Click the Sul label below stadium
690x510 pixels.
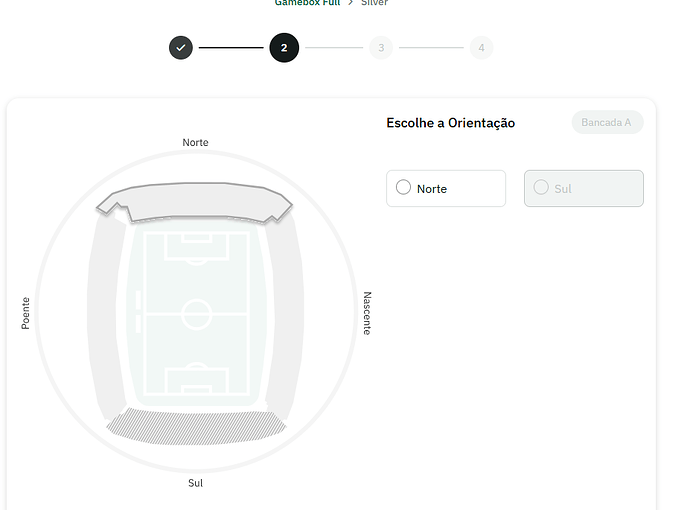coord(195,483)
